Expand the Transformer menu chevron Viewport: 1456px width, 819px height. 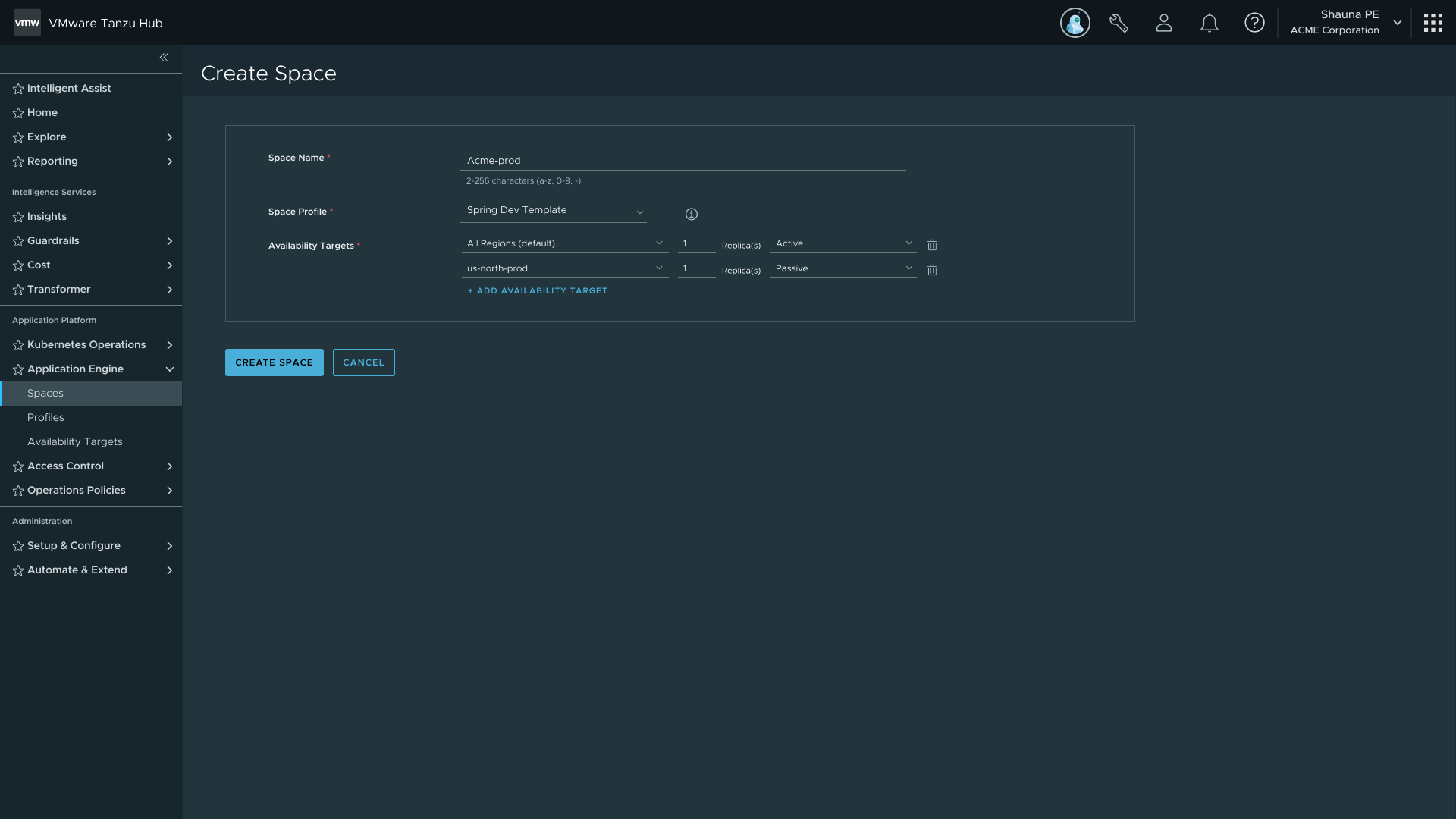pos(169,290)
